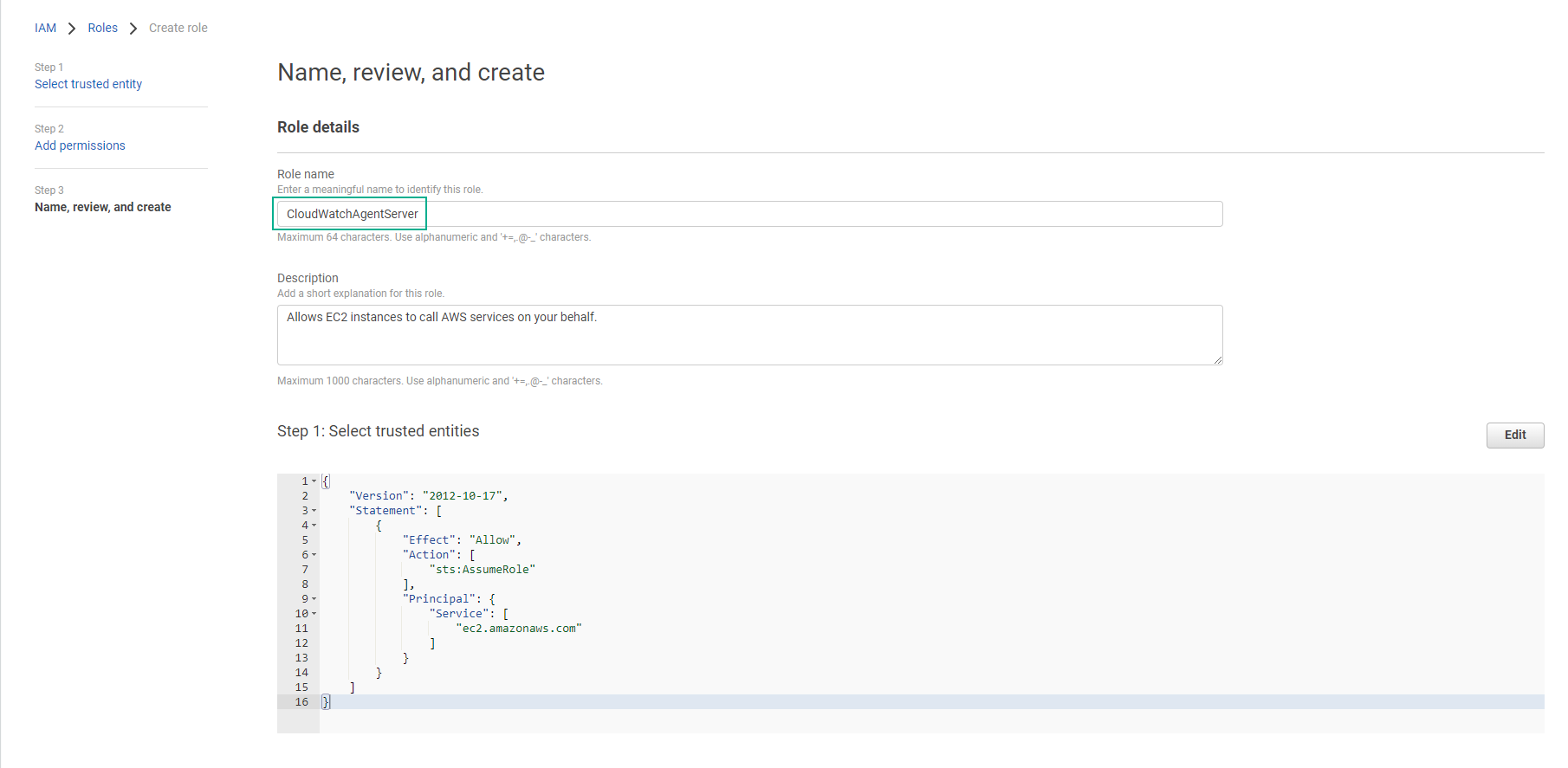Screen dimensions: 1568x768
Task: Click the "sts:AssumeRole" value in policy
Action: click(483, 570)
